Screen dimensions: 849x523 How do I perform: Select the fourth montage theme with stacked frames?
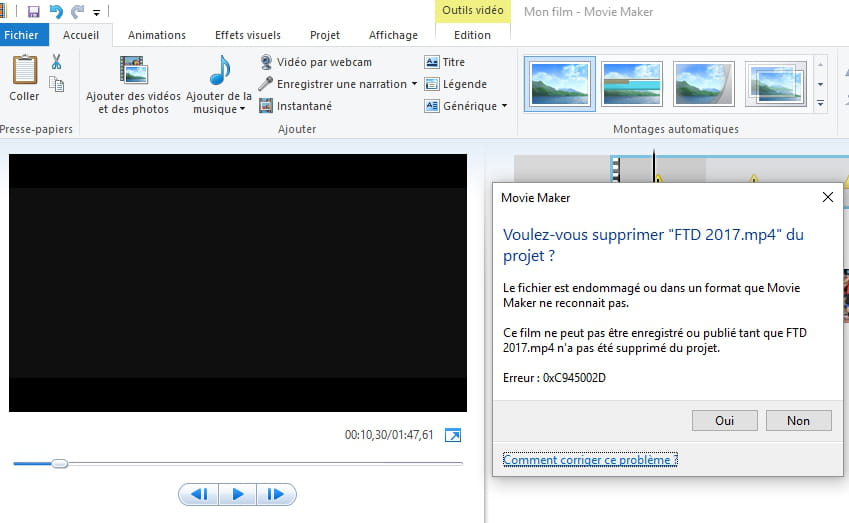(775, 84)
